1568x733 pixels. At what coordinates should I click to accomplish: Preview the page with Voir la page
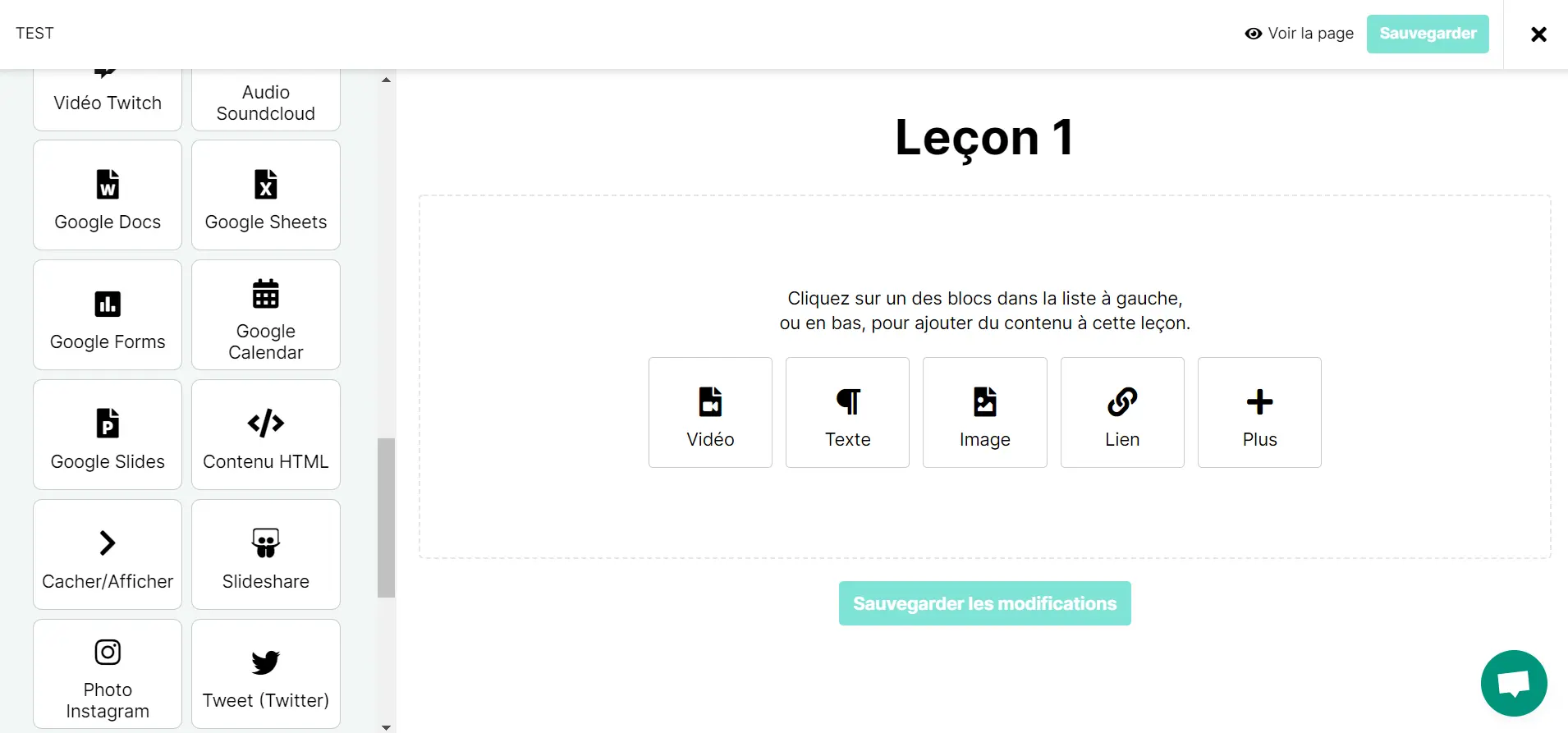click(1299, 34)
